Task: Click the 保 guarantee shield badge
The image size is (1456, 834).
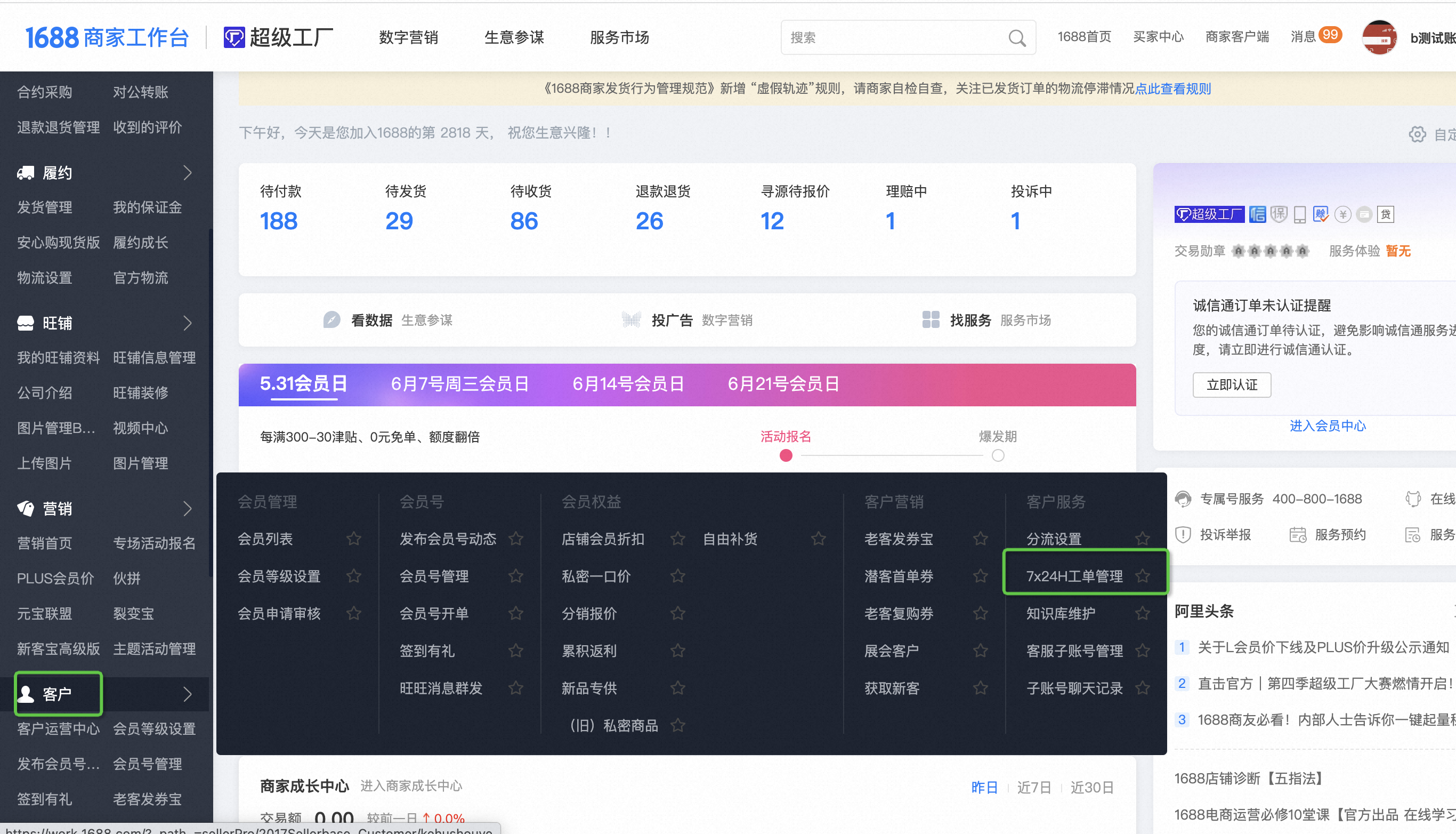Action: (1279, 214)
